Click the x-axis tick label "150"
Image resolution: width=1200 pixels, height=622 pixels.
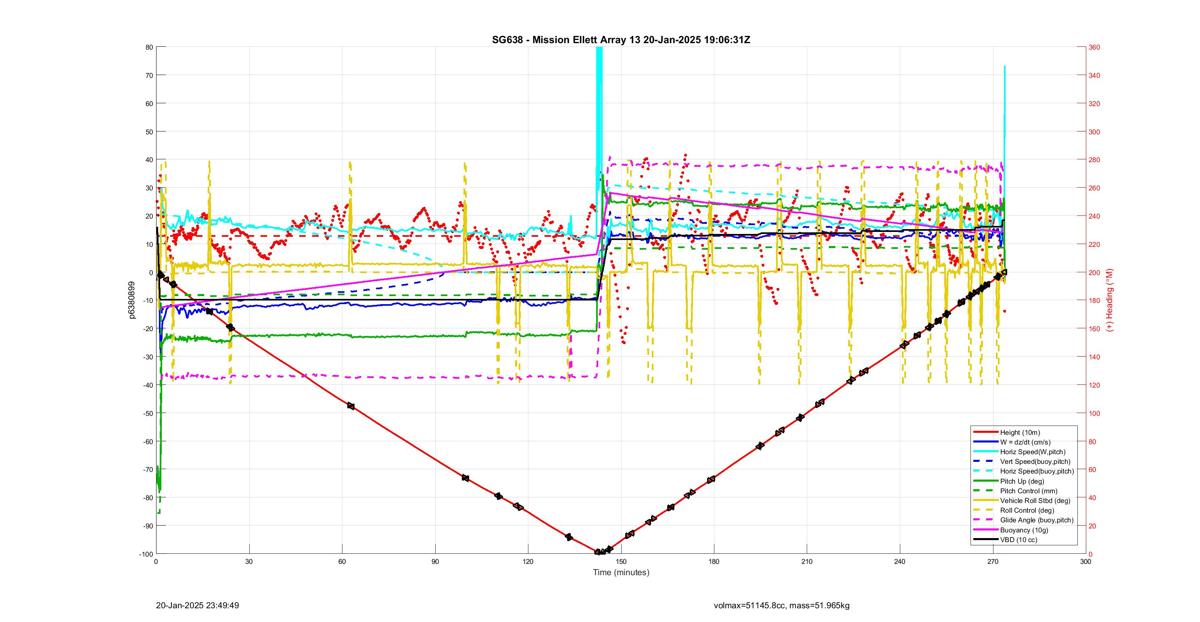[621, 562]
